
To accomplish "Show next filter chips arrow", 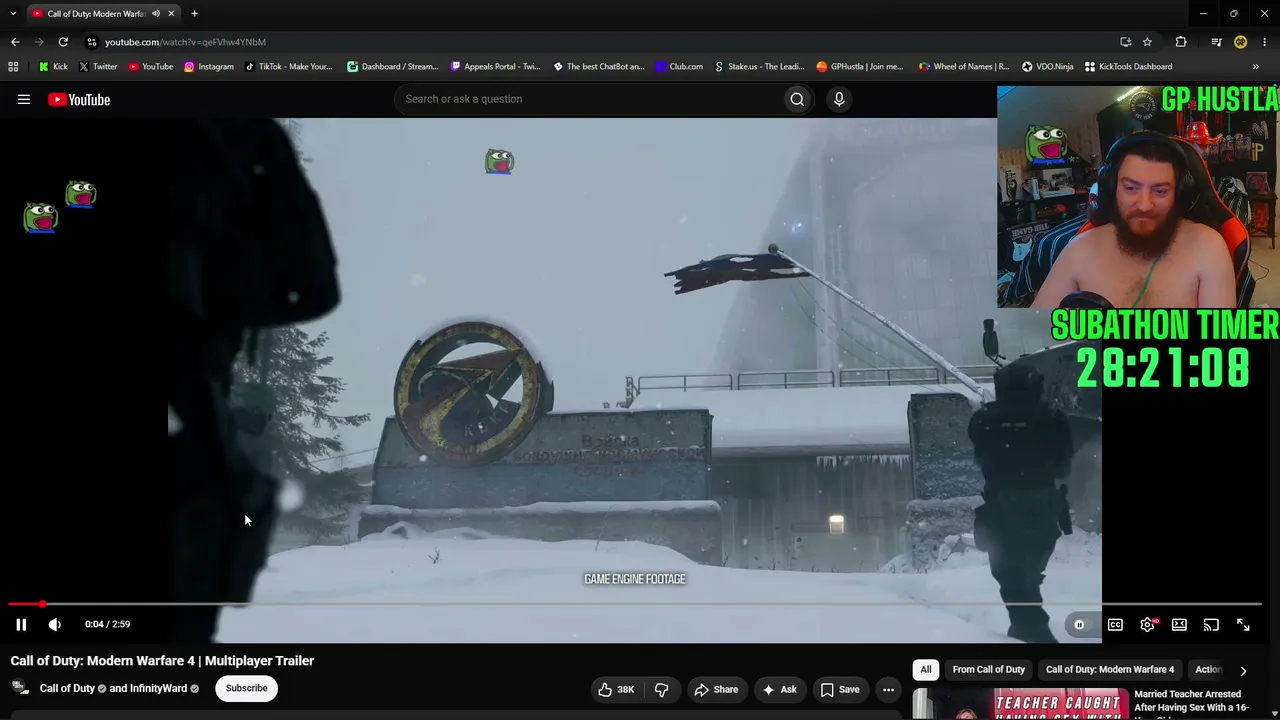I will (x=1243, y=670).
